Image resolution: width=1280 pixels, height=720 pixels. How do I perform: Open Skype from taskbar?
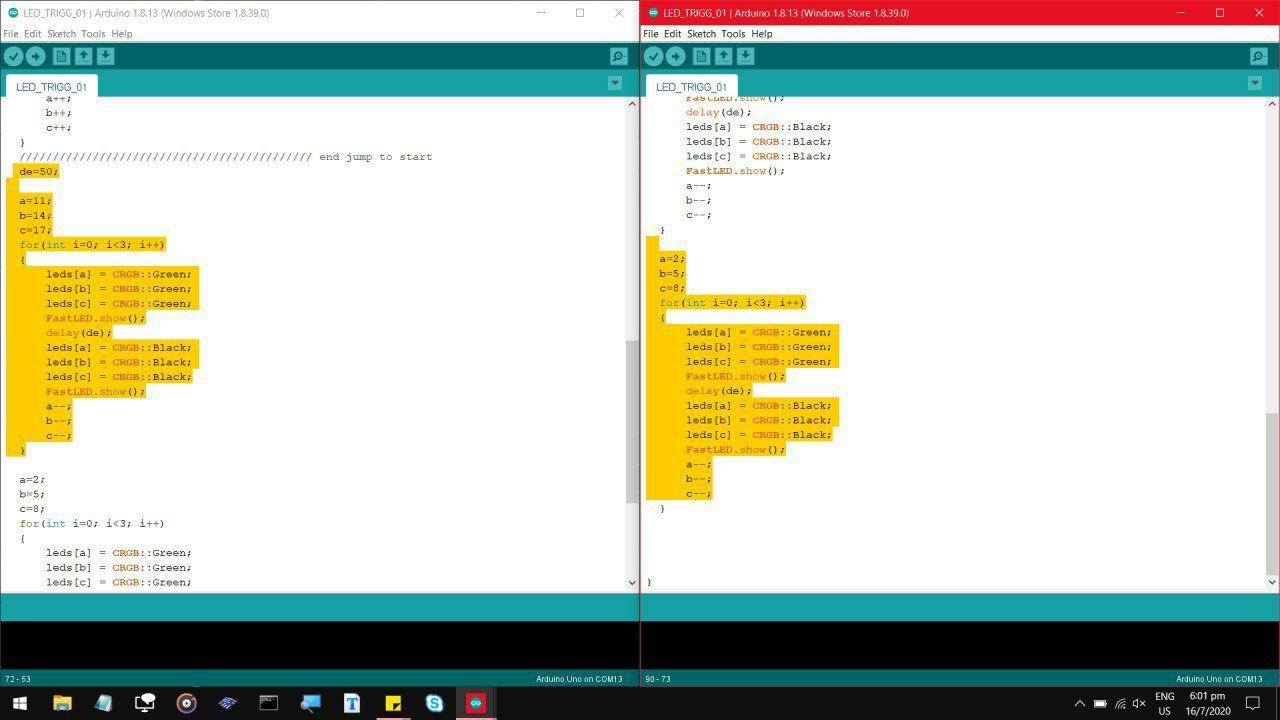coord(434,703)
